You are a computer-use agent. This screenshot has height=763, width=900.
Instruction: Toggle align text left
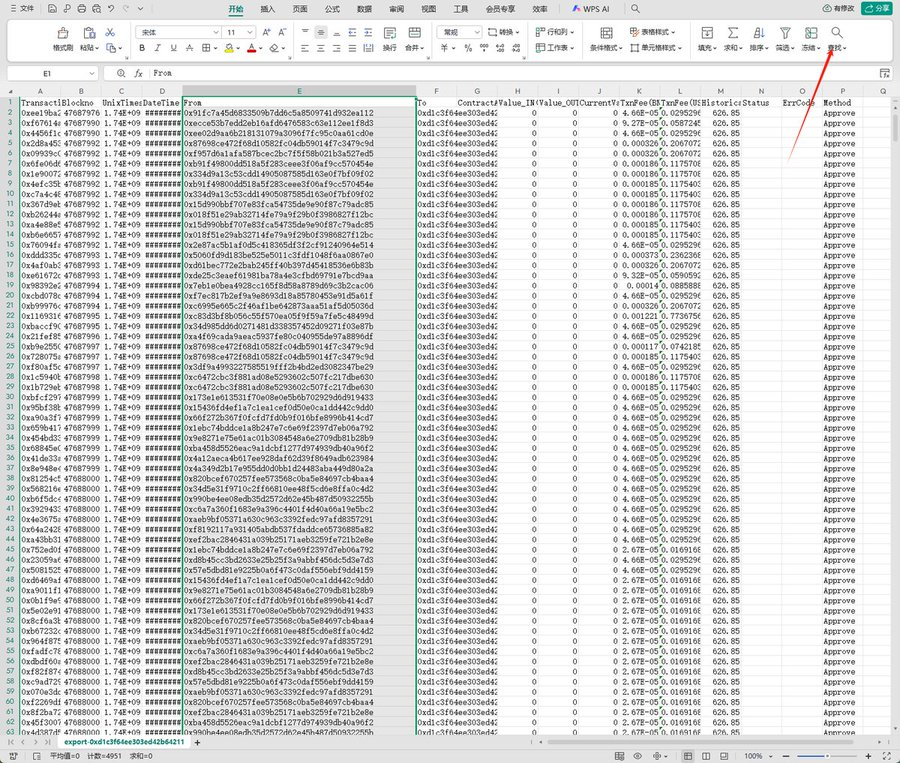click(x=305, y=48)
